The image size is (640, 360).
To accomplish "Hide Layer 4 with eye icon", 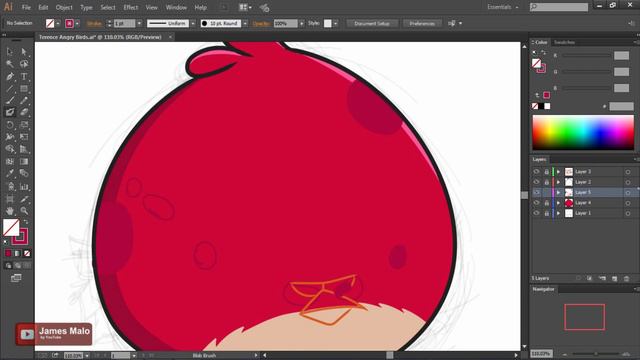I will click(536, 203).
